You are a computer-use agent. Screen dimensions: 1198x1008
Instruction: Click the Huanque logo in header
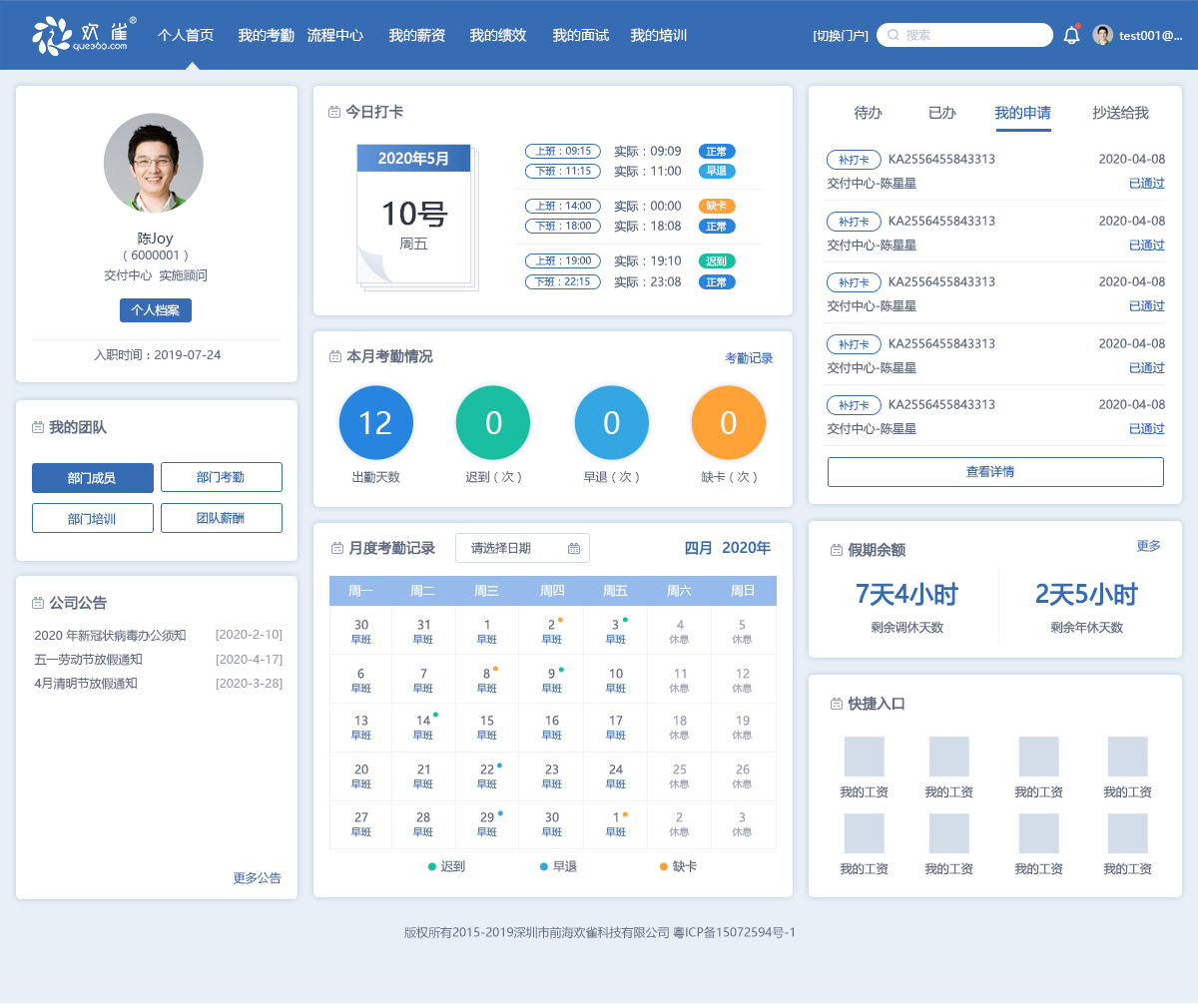pyautogui.click(x=81, y=35)
